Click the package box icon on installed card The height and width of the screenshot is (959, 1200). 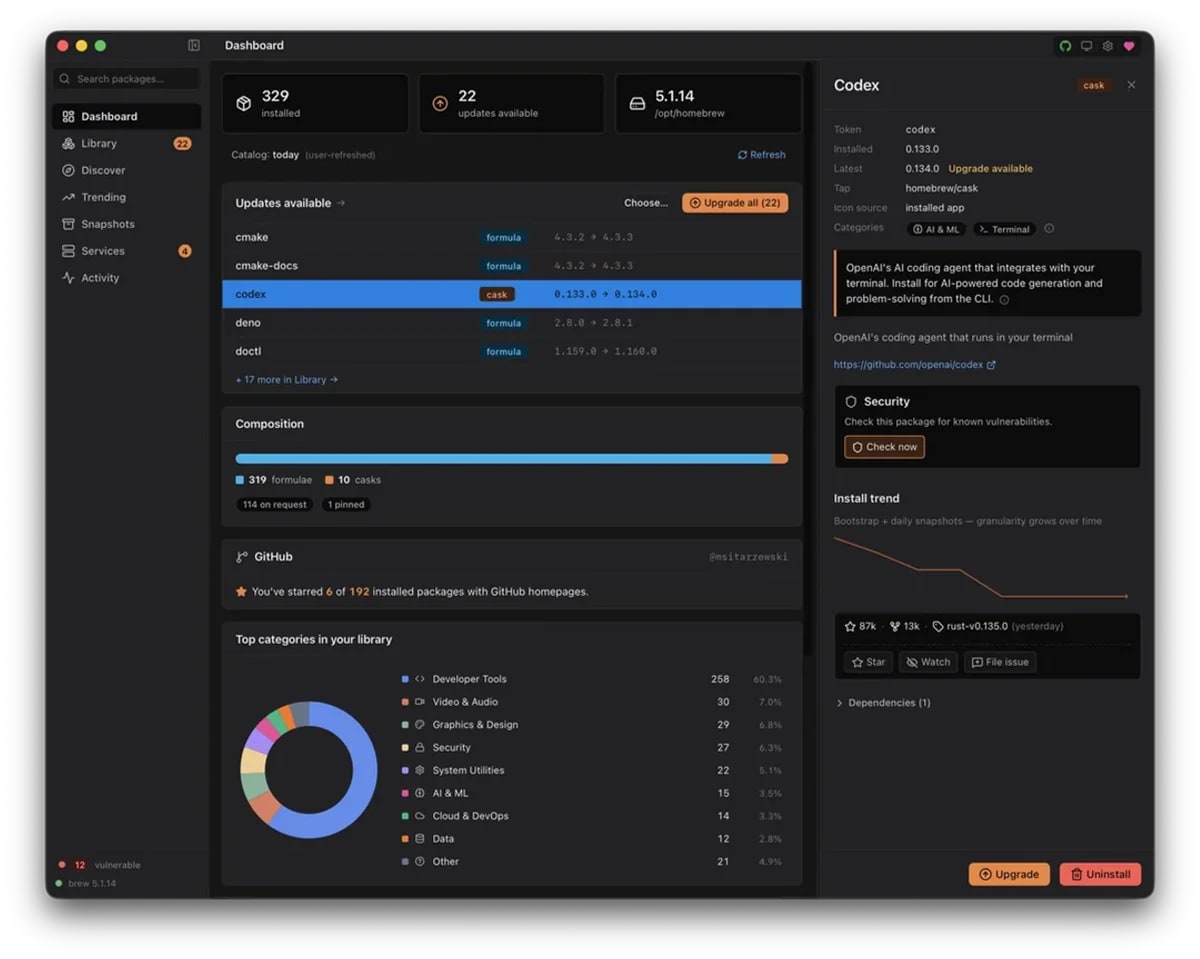tap(243, 103)
